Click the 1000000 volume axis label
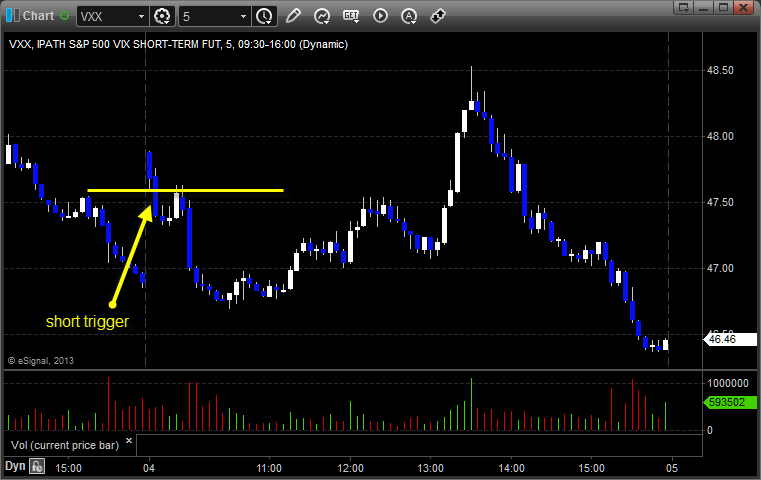761x480 pixels. point(728,383)
